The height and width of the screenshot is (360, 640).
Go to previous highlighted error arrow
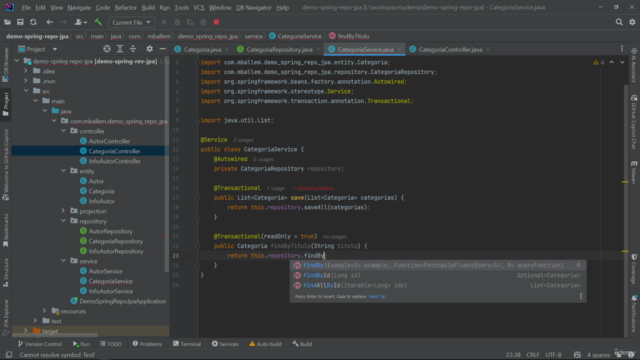(x=611, y=62)
